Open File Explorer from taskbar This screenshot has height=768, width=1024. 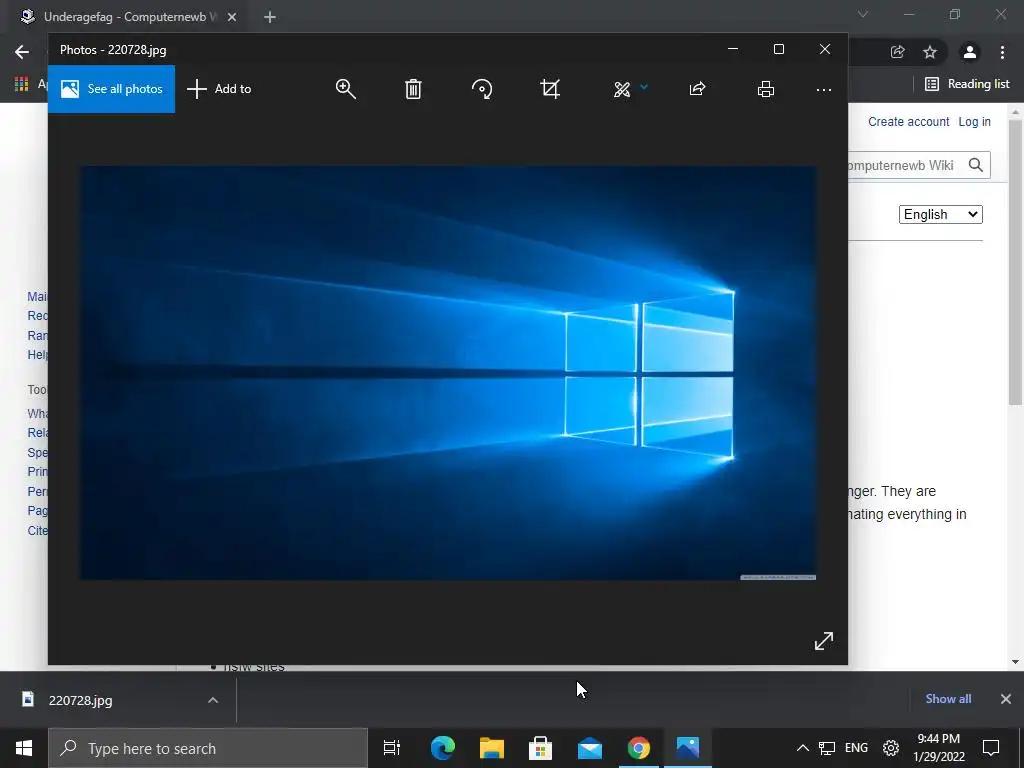(x=492, y=748)
